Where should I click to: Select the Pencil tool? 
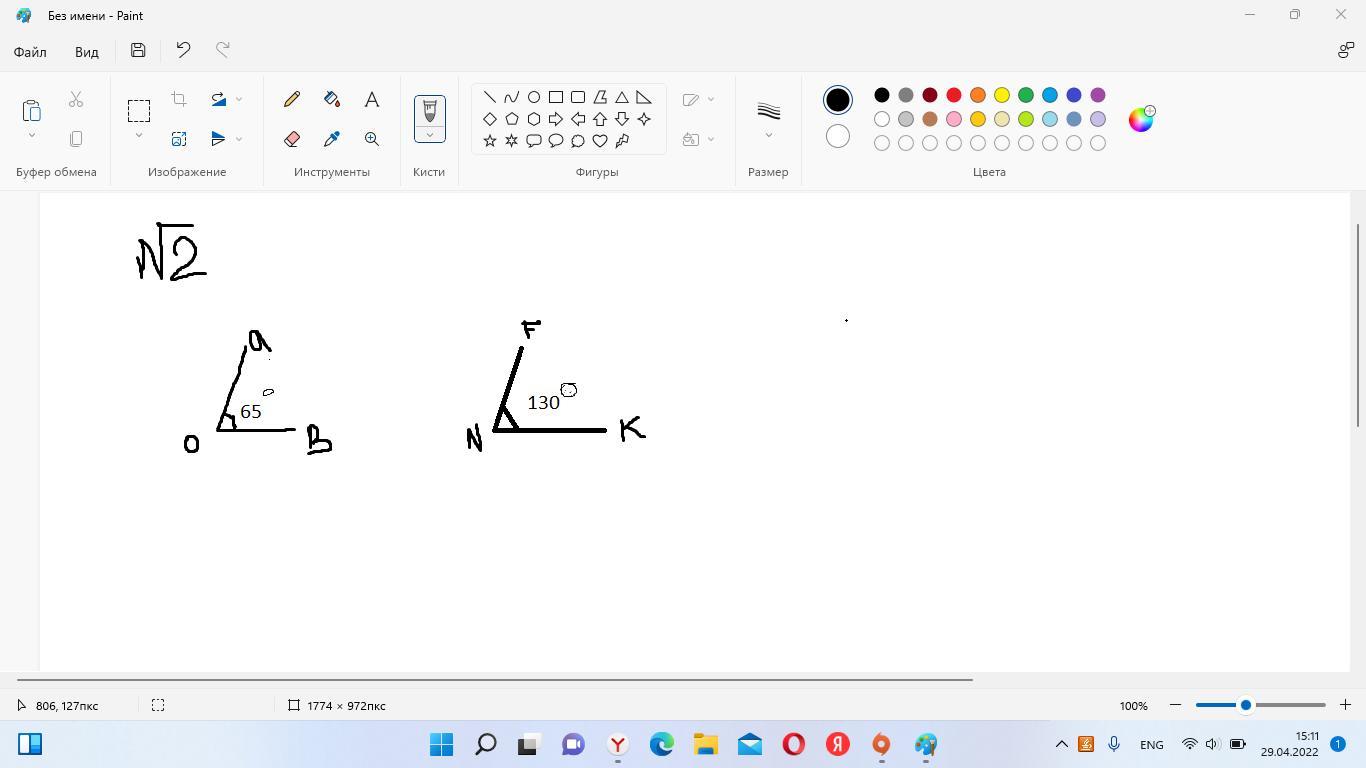pos(292,99)
